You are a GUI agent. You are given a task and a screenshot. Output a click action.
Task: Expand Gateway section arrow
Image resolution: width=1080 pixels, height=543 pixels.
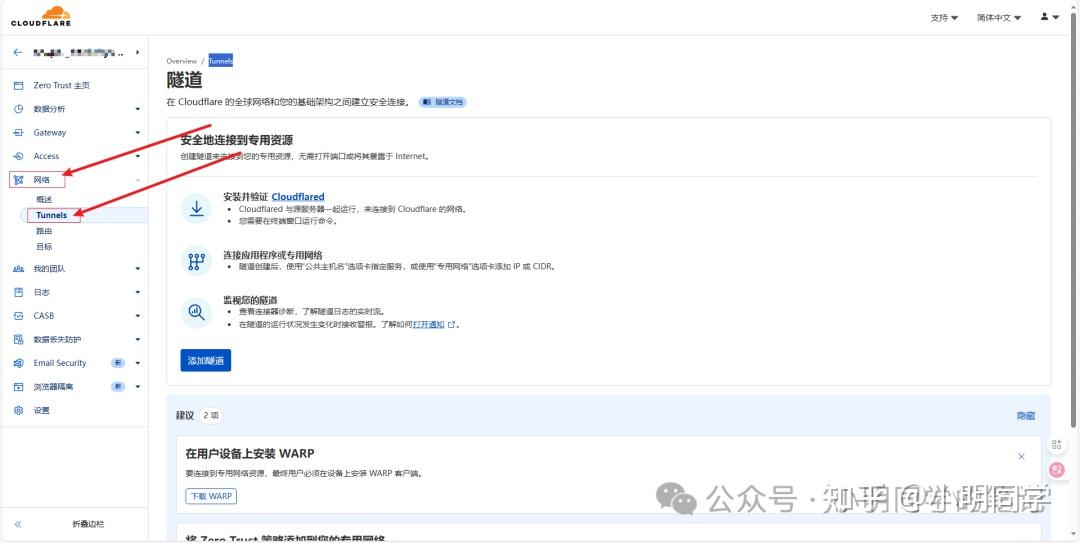(138, 132)
